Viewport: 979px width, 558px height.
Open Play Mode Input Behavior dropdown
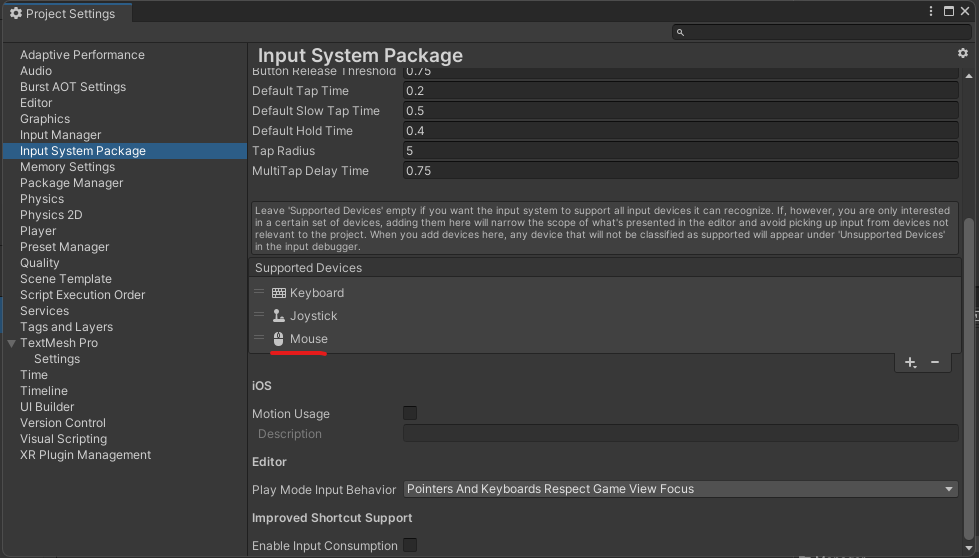tap(681, 489)
